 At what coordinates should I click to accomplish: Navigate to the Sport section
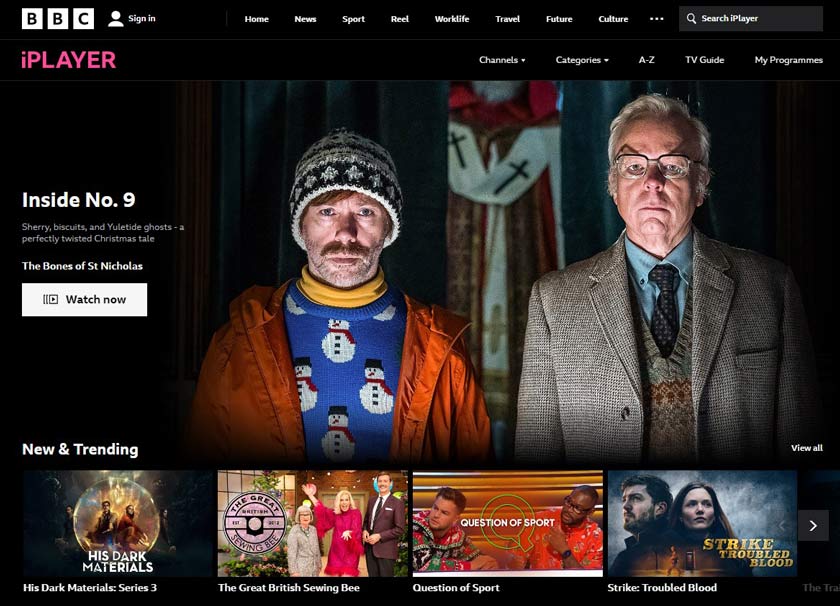353,19
